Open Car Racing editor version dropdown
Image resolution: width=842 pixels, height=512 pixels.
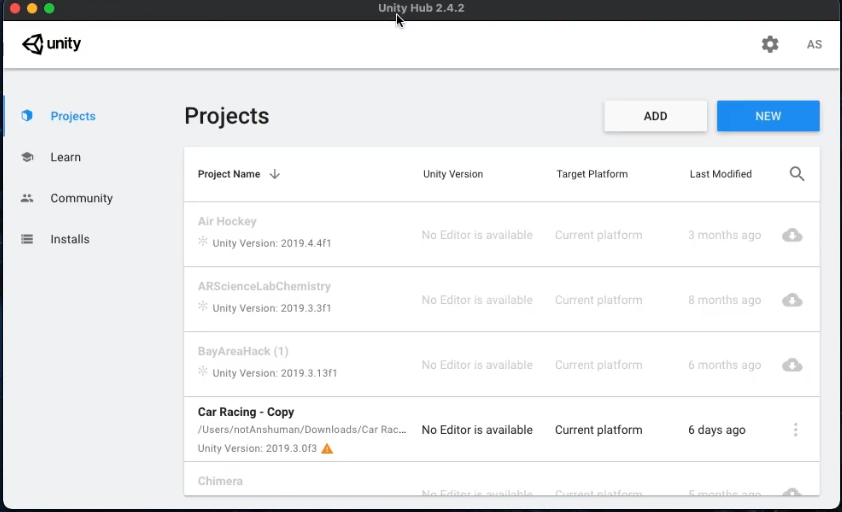pyautogui.click(x=477, y=430)
